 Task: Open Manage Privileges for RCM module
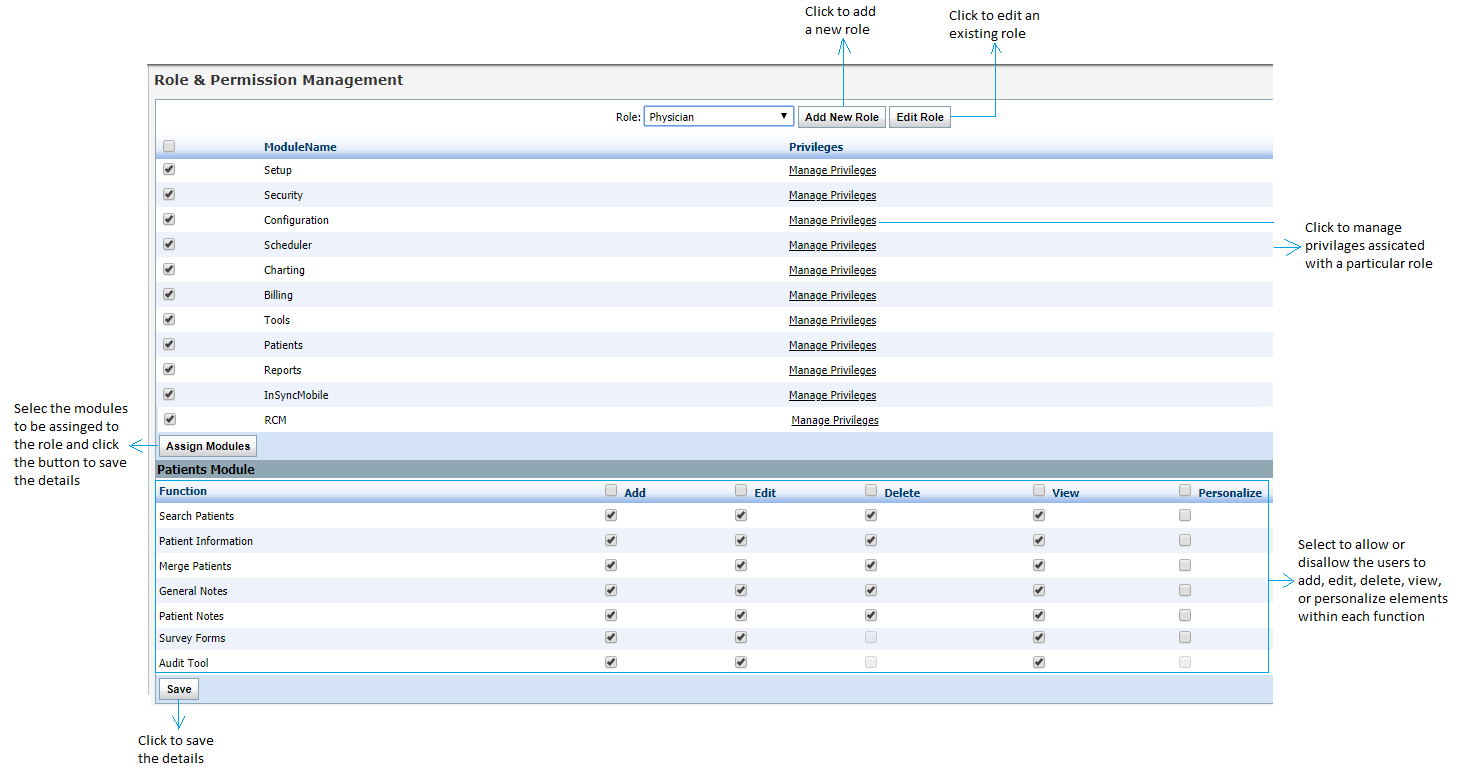click(x=834, y=420)
